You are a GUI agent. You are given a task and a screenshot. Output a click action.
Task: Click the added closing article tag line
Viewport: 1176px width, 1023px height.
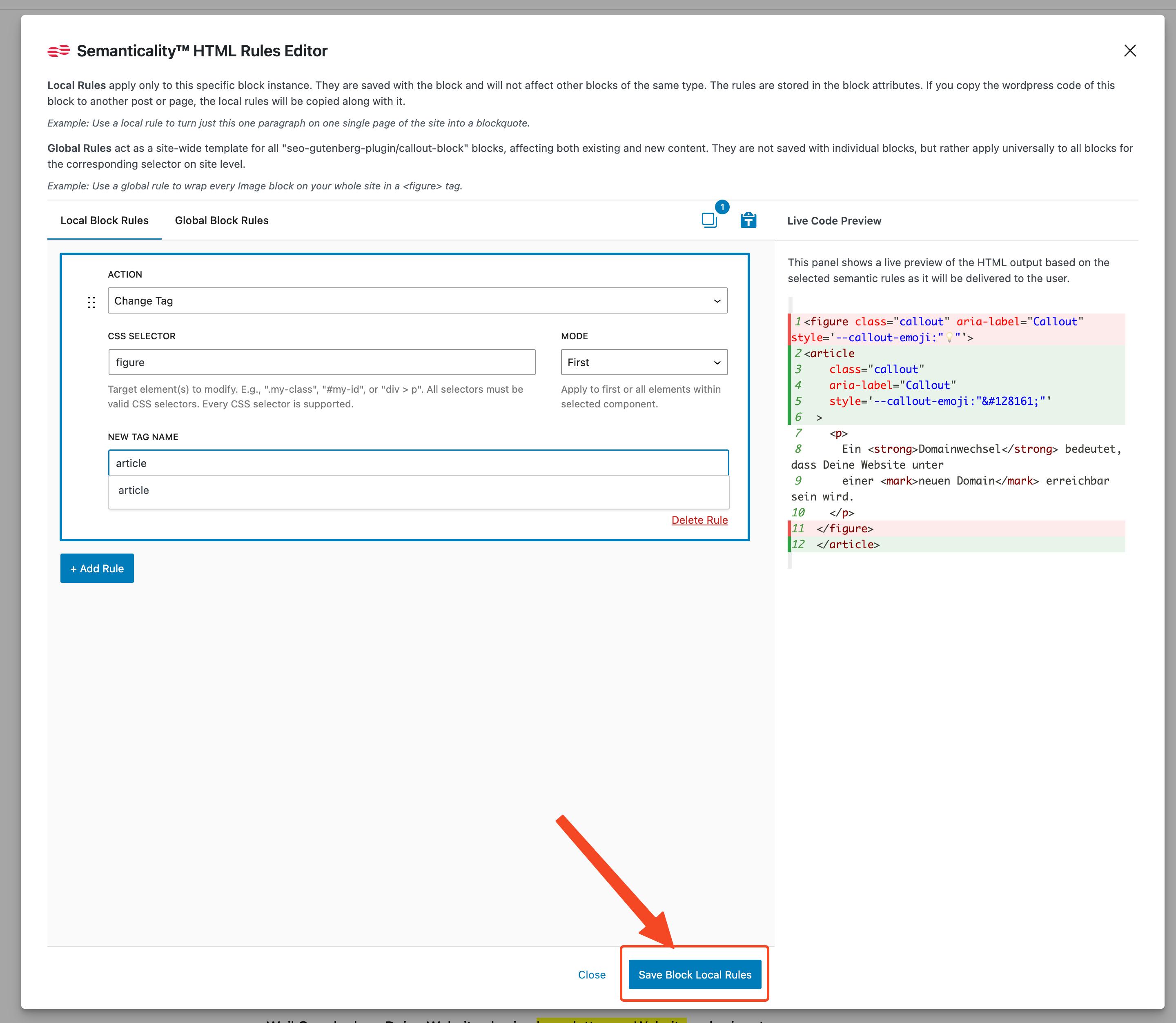pyautogui.click(x=848, y=545)
